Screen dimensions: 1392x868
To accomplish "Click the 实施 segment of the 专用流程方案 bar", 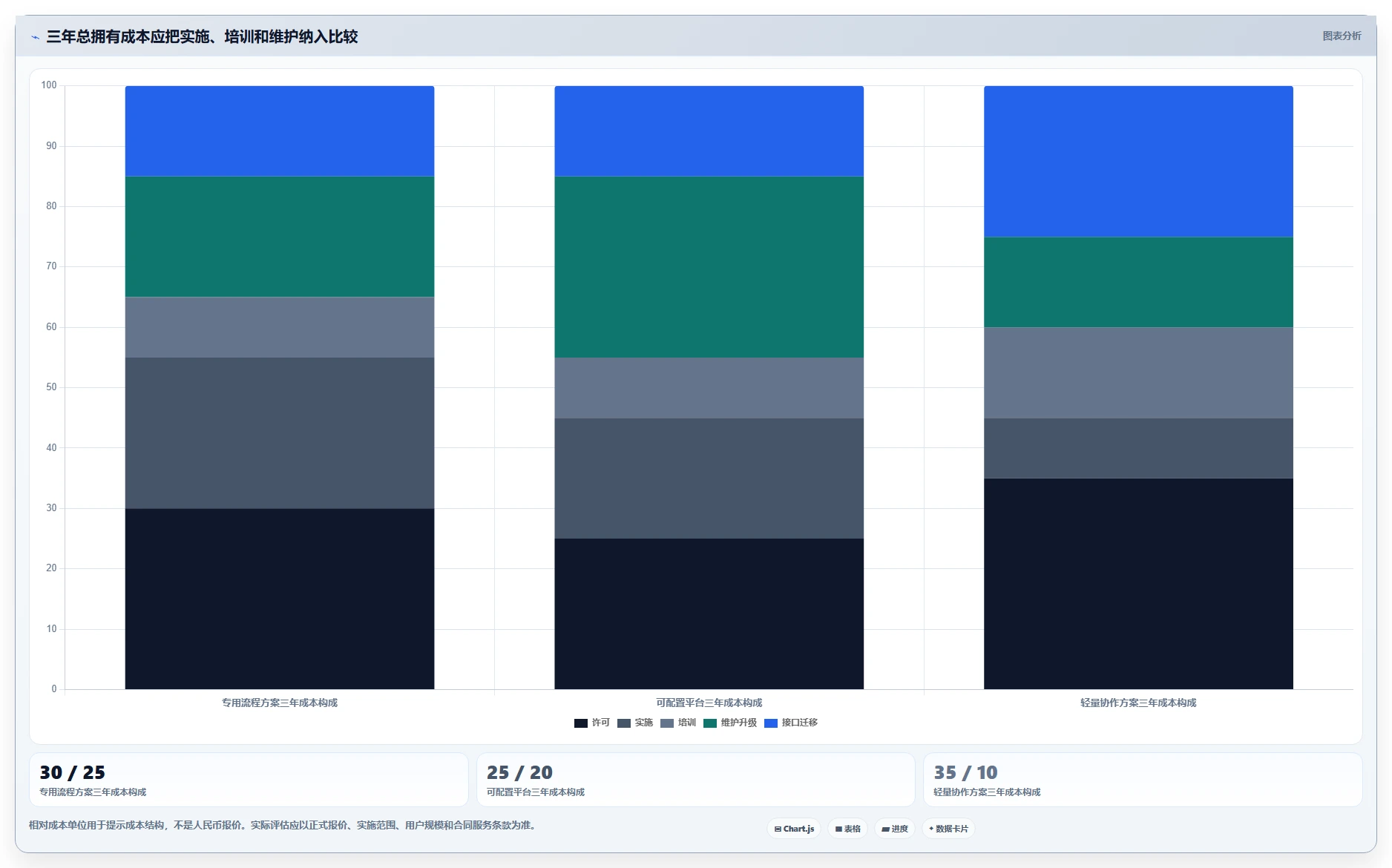I will (280, 433).
